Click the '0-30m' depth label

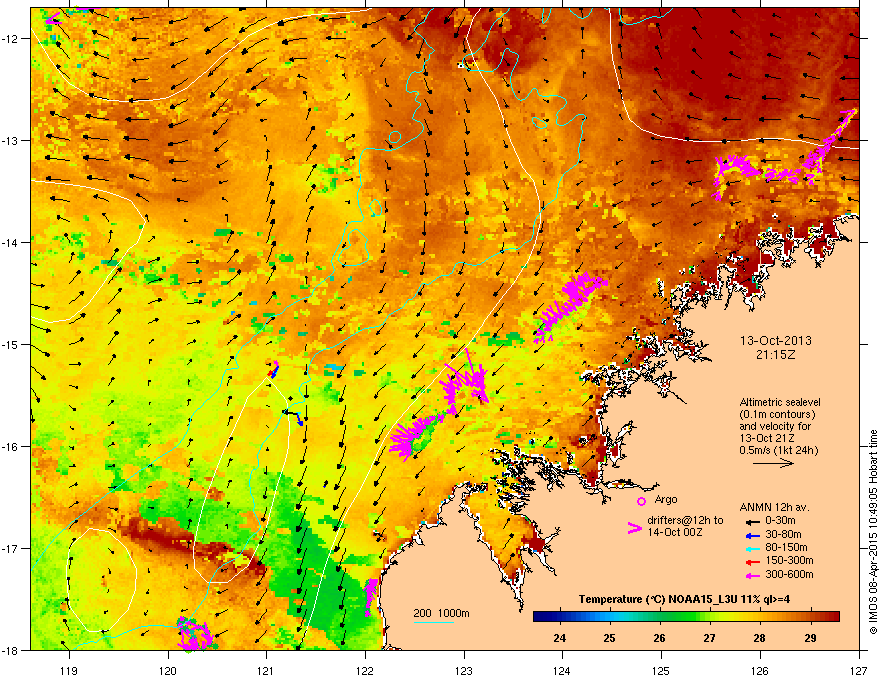780,521
